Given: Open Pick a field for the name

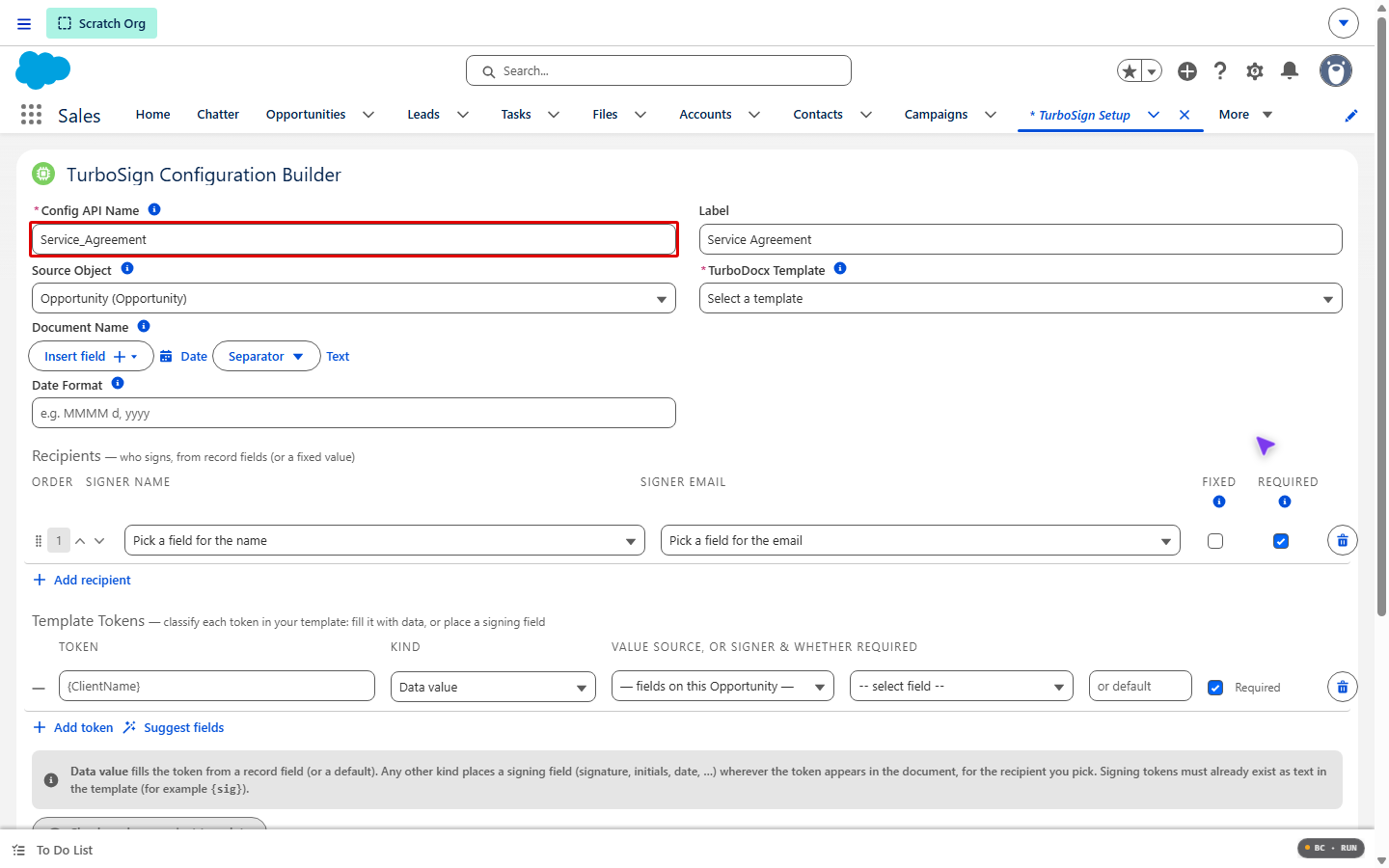Looking at the screenshot, I should (385, 540).
